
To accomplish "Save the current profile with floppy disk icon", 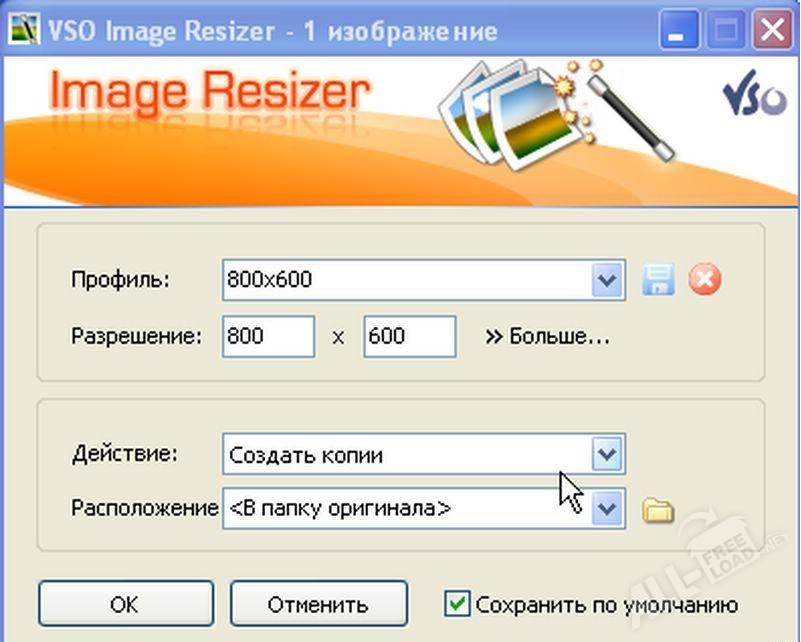I will point(657,280).
